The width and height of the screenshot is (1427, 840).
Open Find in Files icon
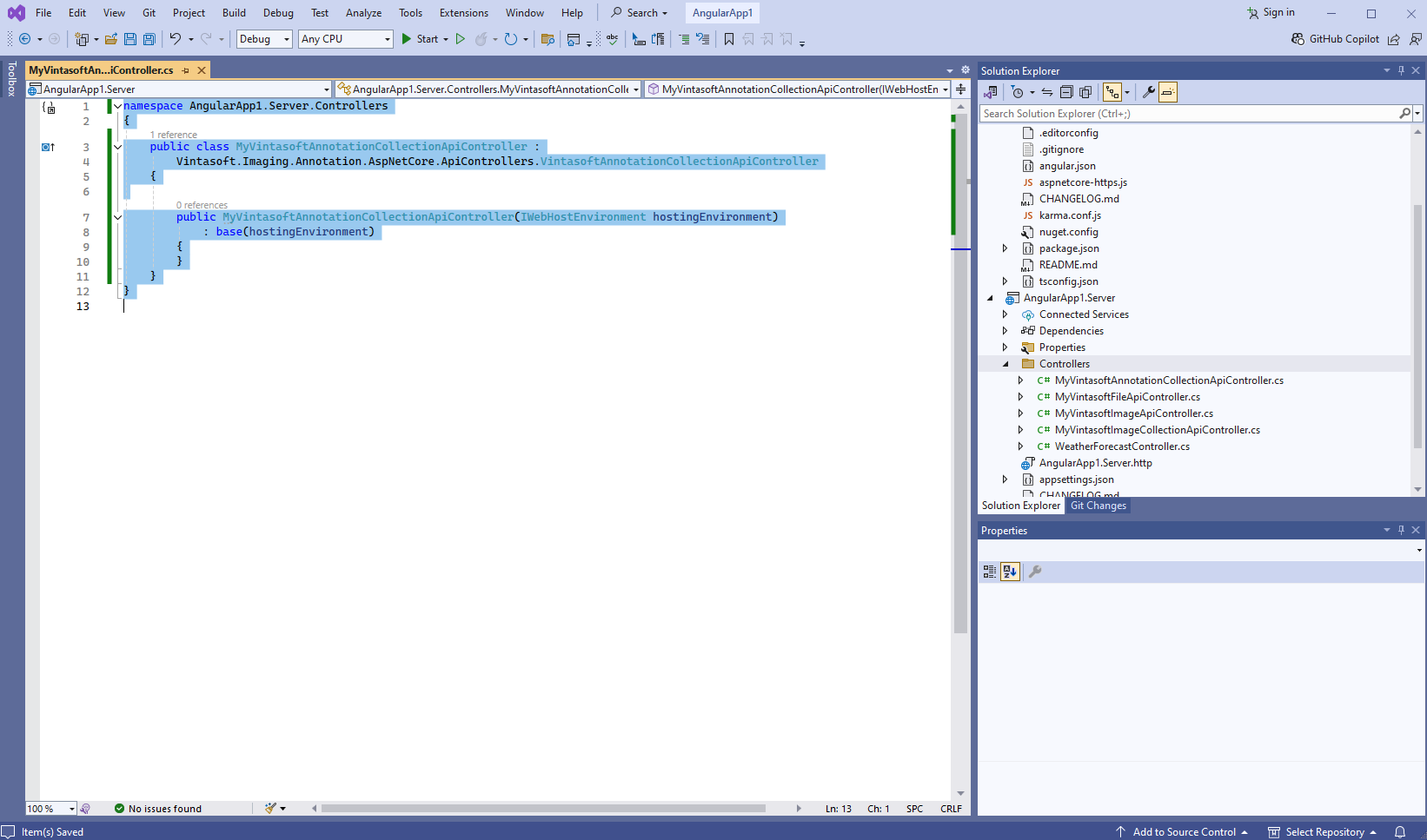coord(548,39)
